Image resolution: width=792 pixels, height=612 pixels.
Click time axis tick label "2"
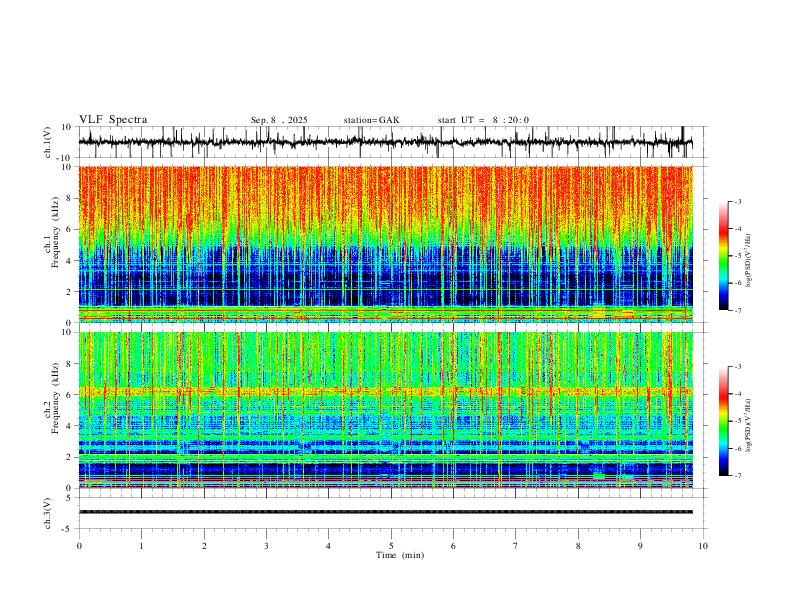(x=204, y=546)
